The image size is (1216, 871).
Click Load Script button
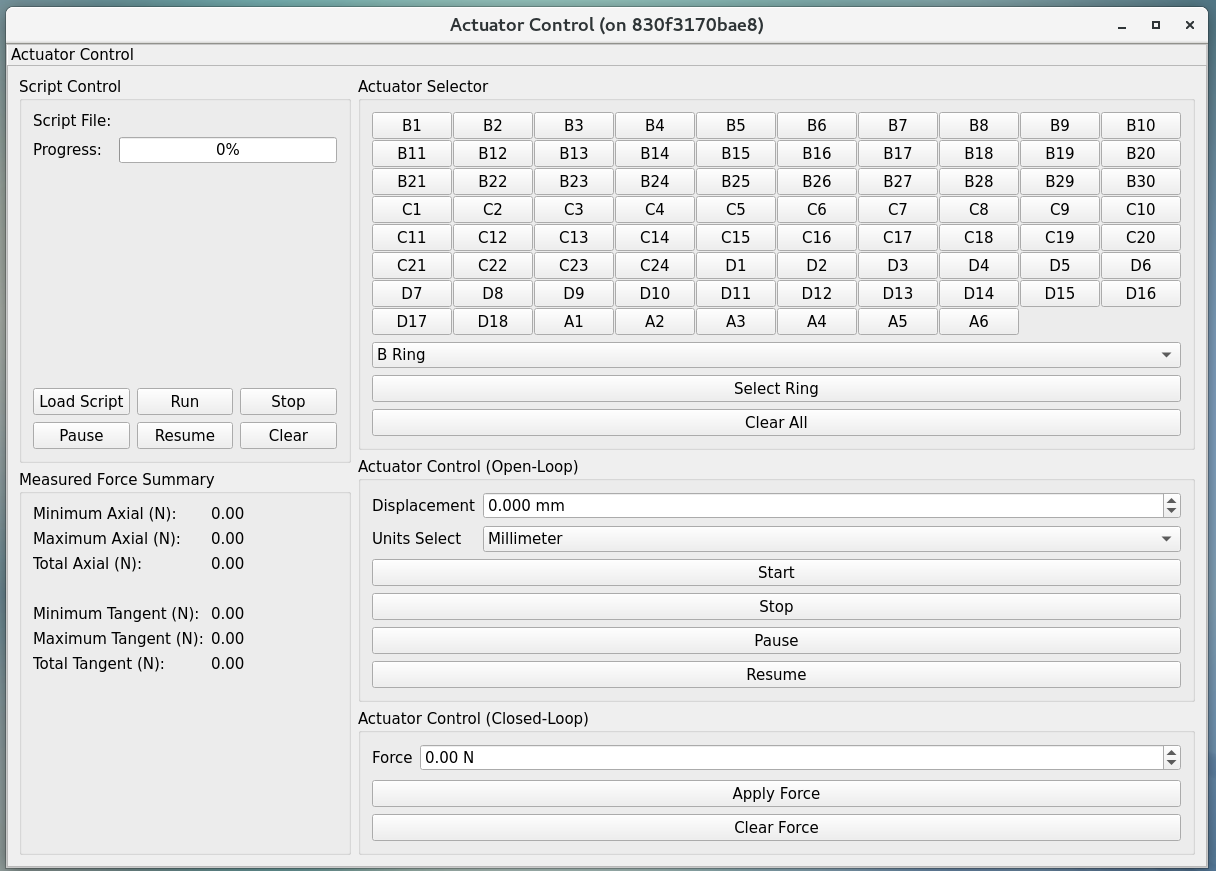pyautogui.click(x=81, y=402)
